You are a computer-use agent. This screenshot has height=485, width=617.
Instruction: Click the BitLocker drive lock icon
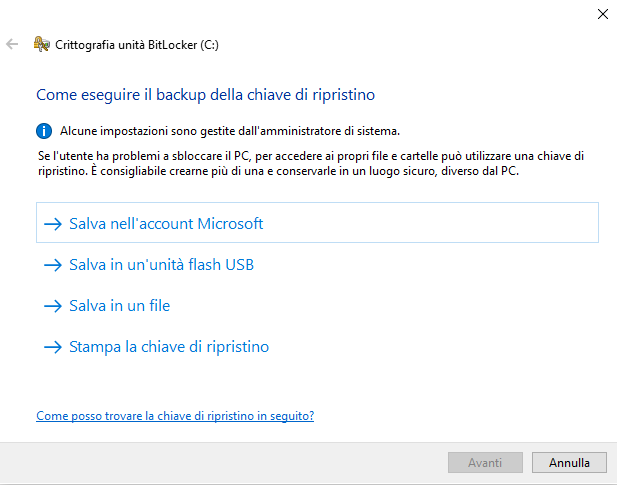[x=42, y=44]
